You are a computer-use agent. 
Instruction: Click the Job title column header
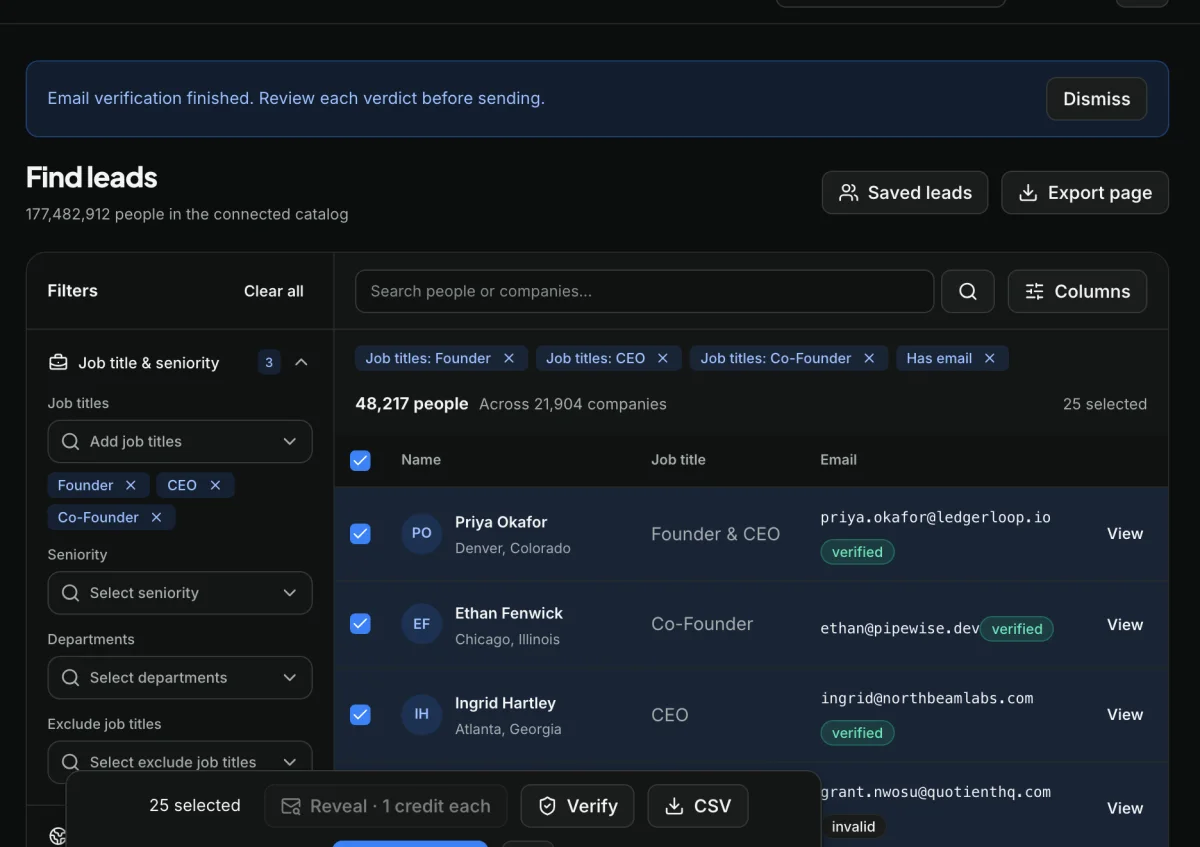point(678,460)
